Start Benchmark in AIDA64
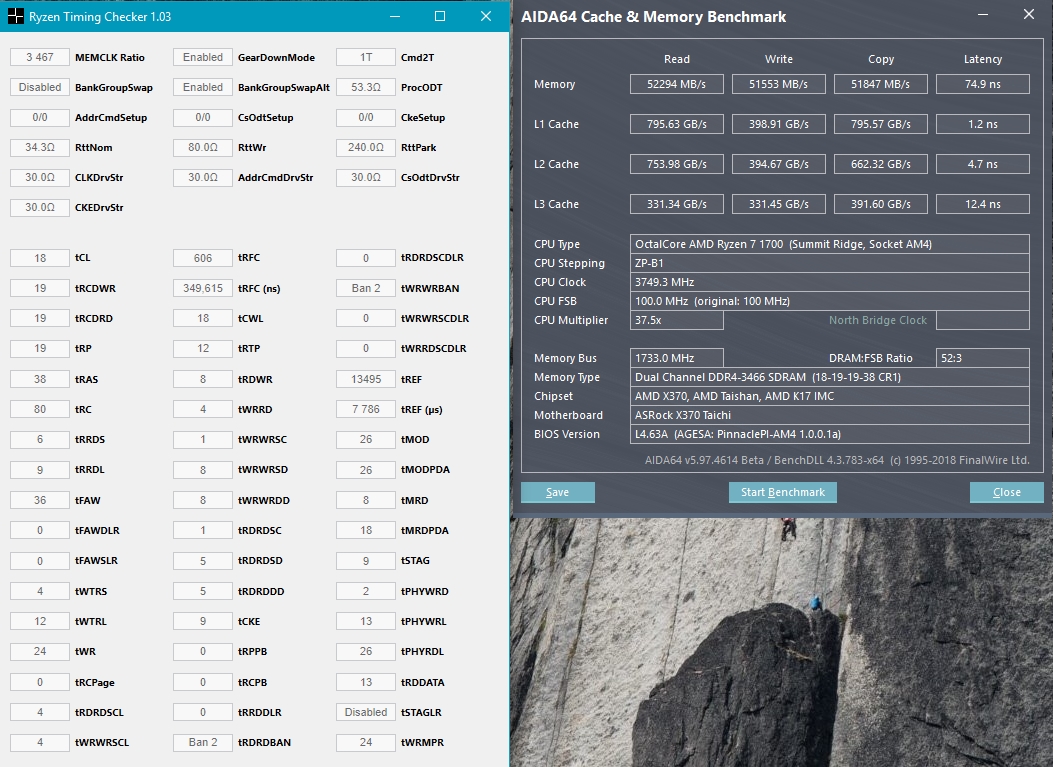The width and height of the screenshot is (1053, 767). [x=782, y=492]
